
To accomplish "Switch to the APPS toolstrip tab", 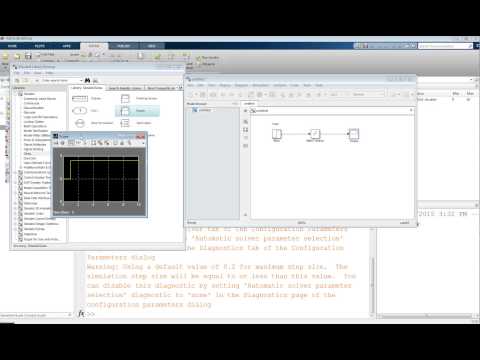I will click(x=66, y=46).
